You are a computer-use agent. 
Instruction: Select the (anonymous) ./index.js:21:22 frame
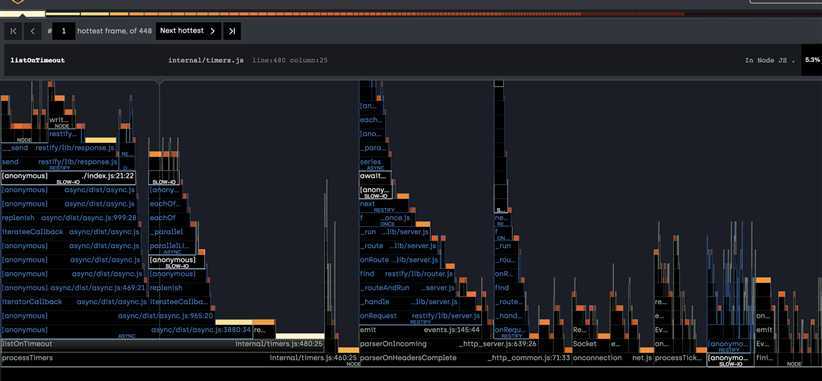point(68,177)
